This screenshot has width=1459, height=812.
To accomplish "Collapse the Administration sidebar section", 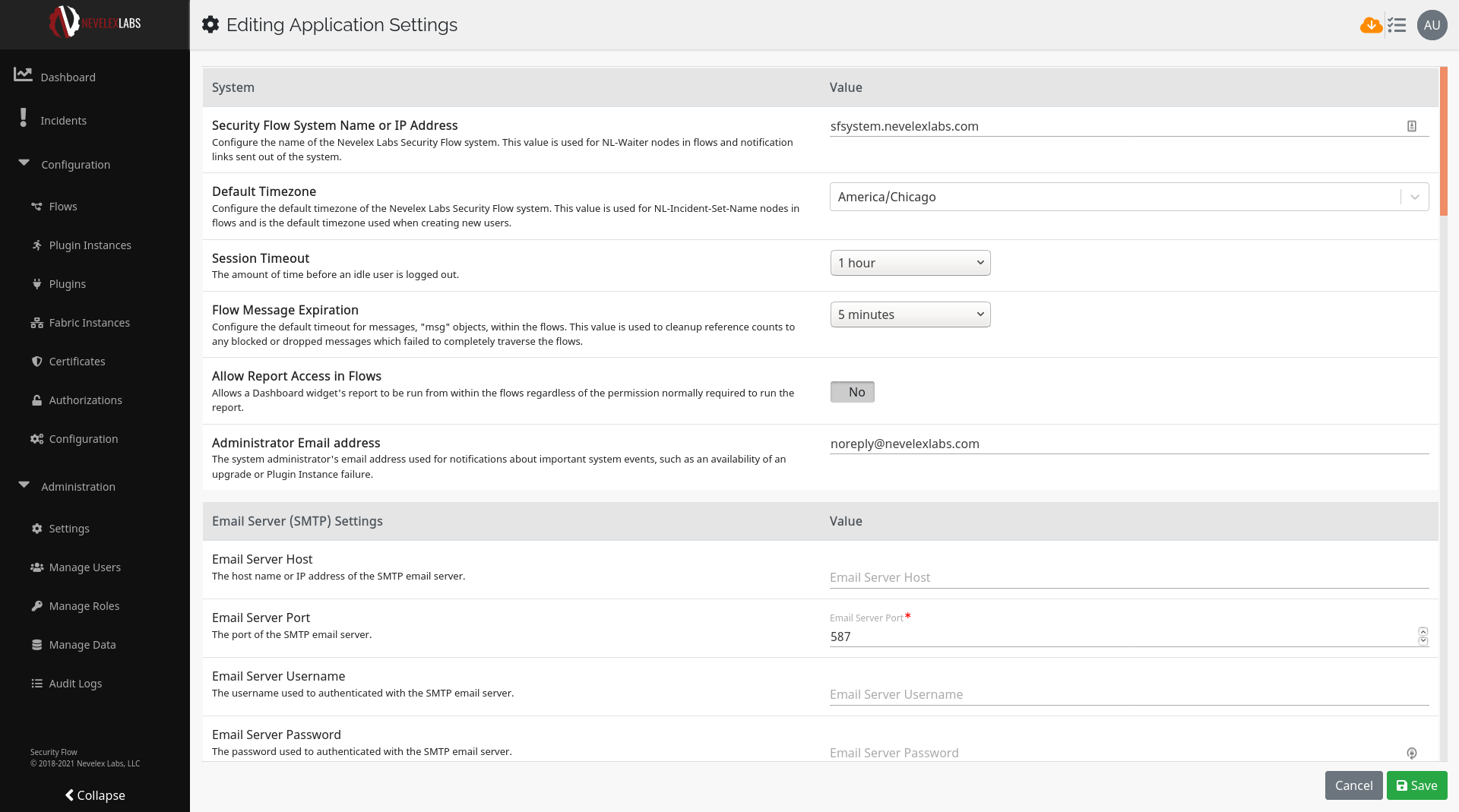I will tap(25, 485).
